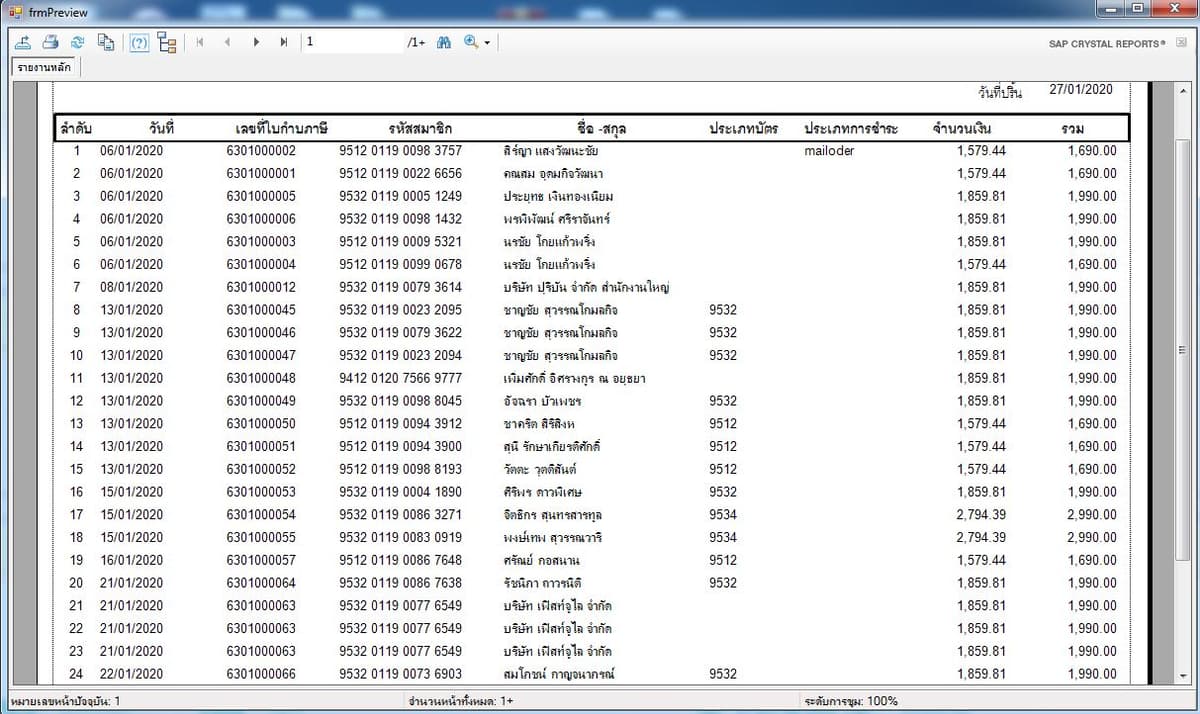The width and height of the screenshot is (1200, 714).
Task: Maximize the frmPreview window
Action: [x=1137, y=9]
